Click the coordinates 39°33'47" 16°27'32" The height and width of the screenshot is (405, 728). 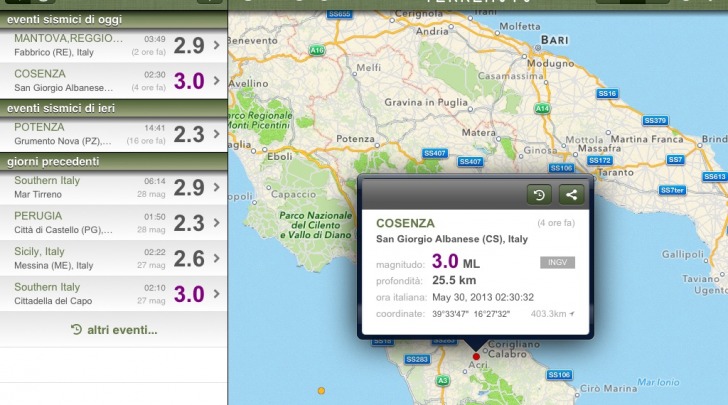(x=471, y=314)
